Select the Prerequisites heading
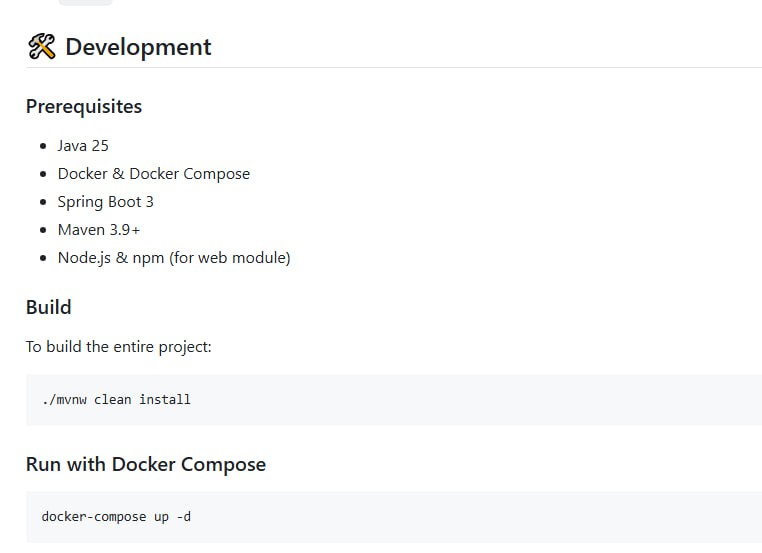This screenshot has height=553, width=762. (84, 106)
